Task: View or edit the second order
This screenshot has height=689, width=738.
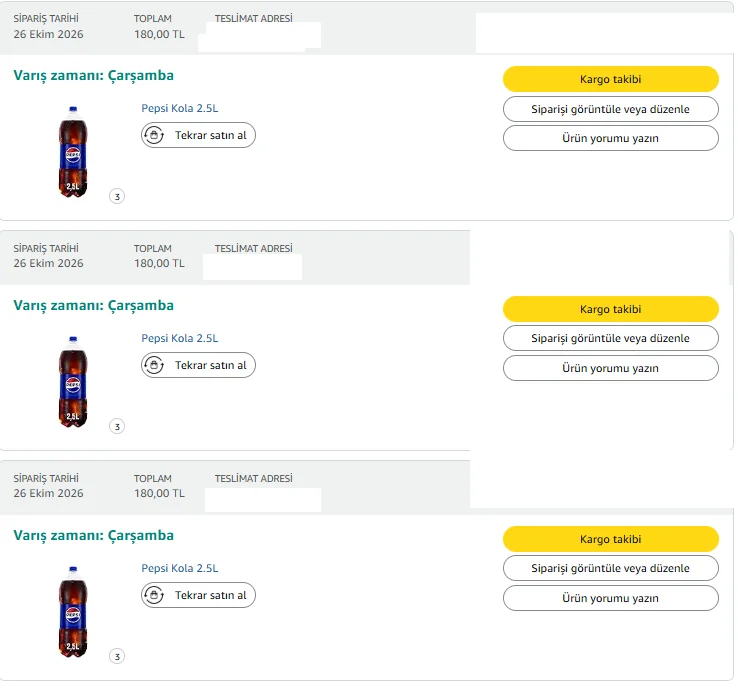Action: point(610,338)
